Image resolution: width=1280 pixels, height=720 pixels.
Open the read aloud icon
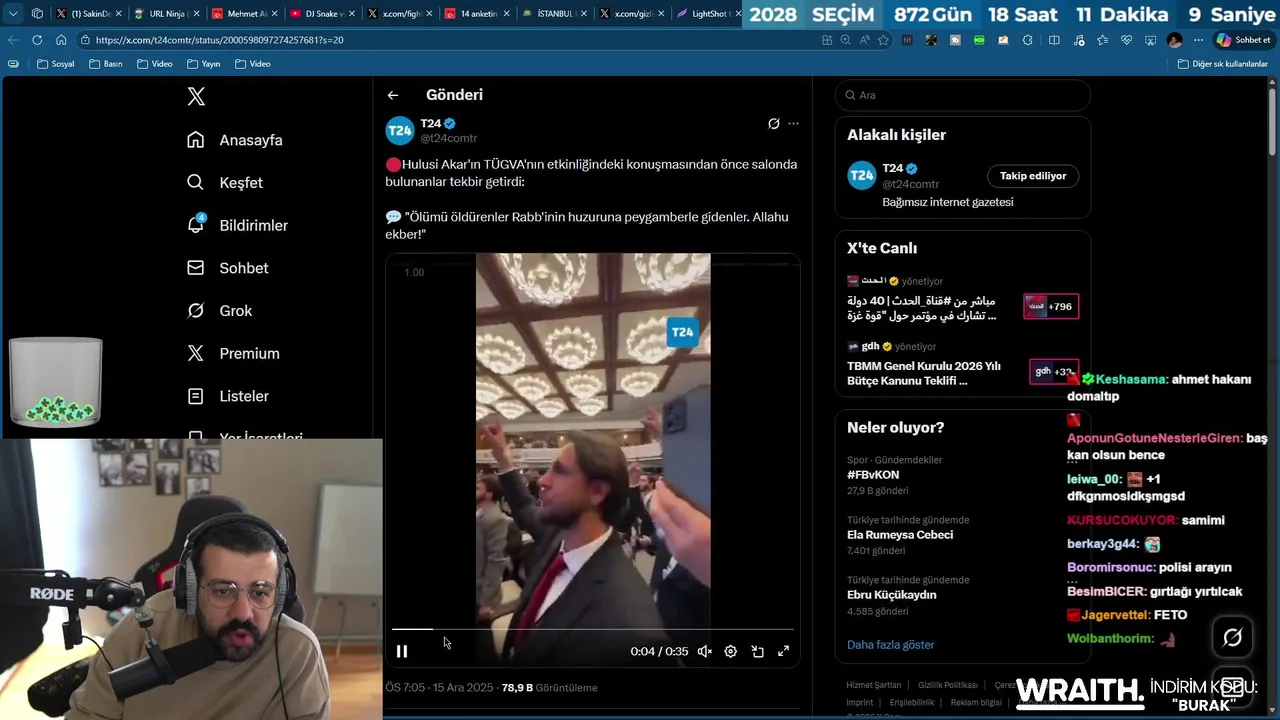(865, 40)
